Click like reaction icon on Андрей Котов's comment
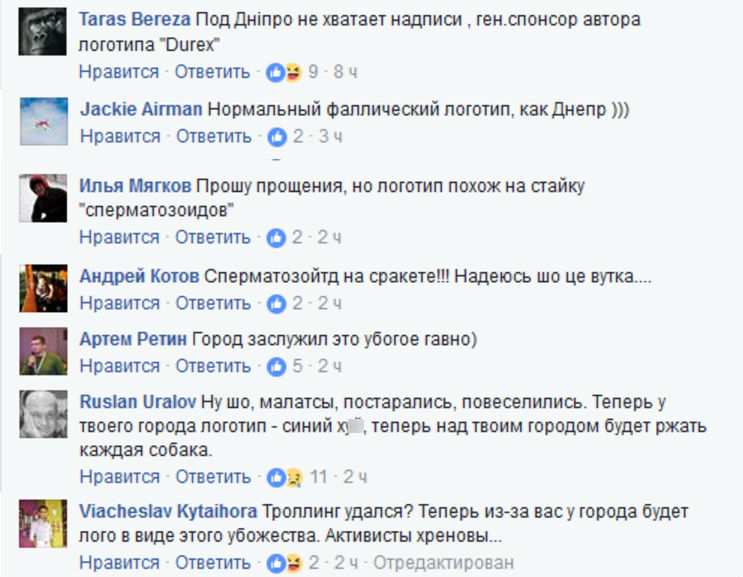 click(276, 302)
